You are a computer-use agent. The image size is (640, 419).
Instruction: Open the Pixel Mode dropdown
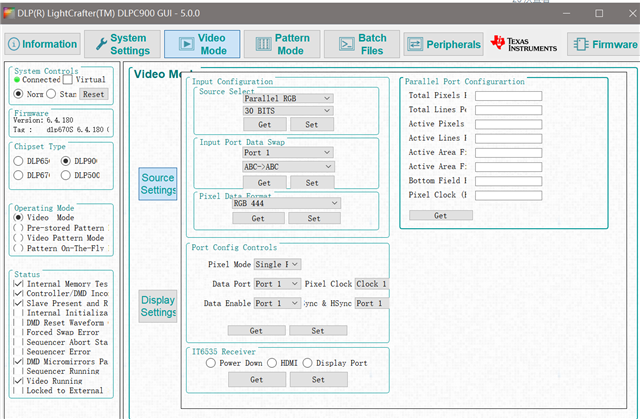coord(277,264)
